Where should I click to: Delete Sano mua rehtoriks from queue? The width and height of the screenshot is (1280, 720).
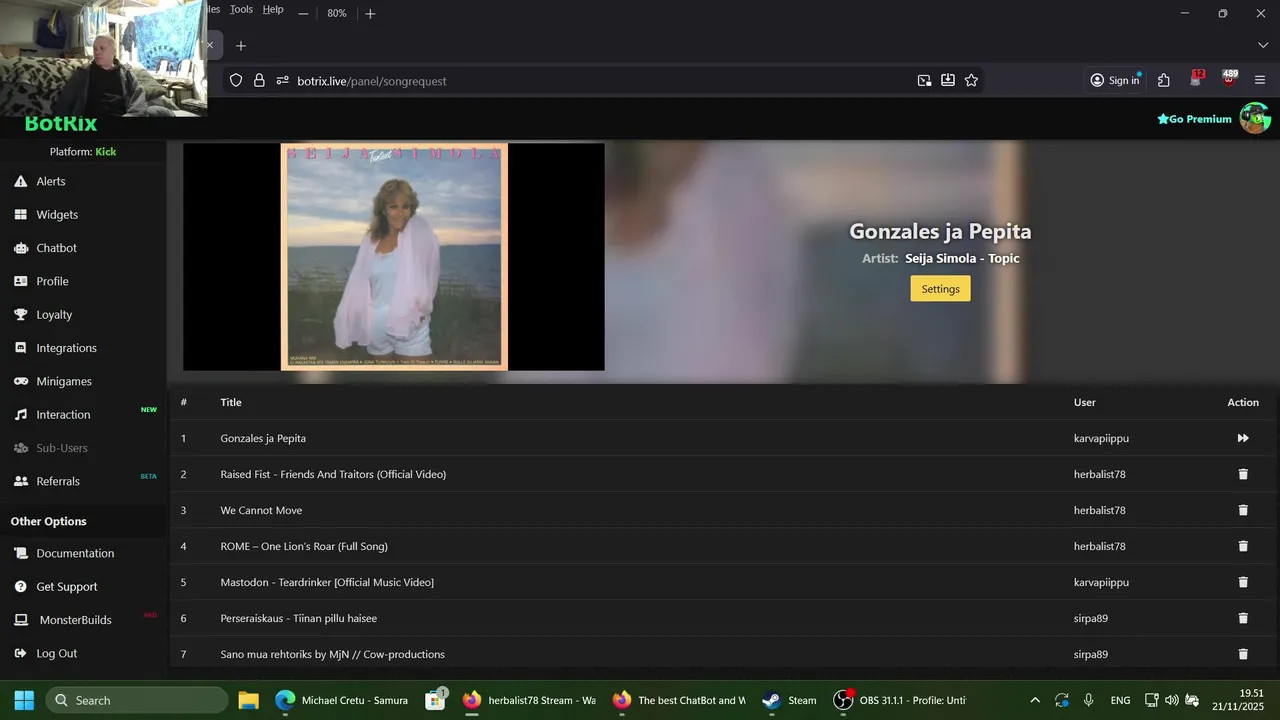click(1243, 654)
